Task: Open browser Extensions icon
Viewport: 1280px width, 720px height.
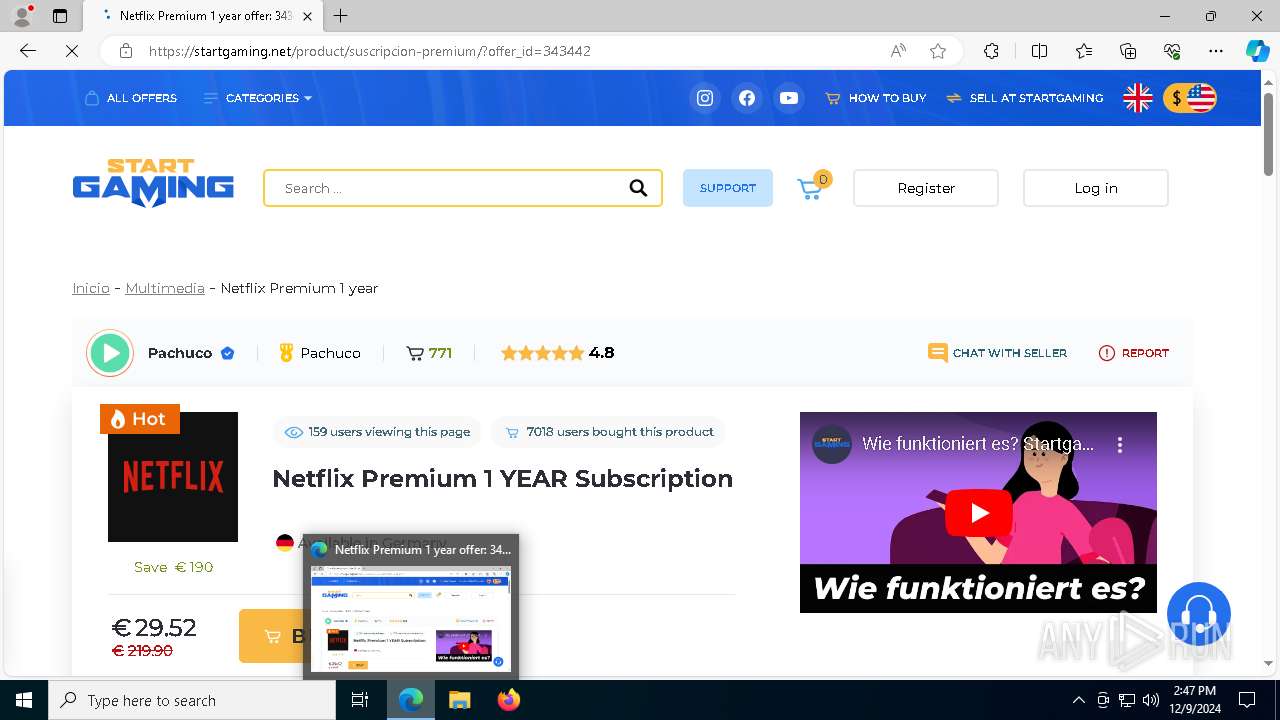Action: coord(991,51)
